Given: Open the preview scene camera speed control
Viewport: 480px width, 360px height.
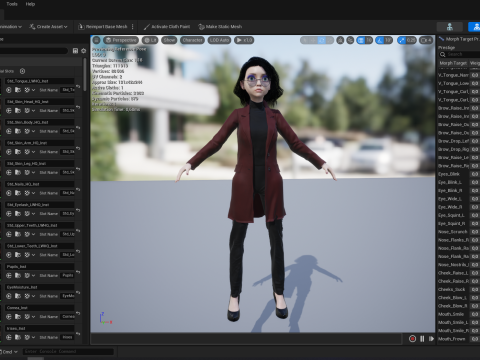Looking at the screenshot, I should (x=426, y=40).
